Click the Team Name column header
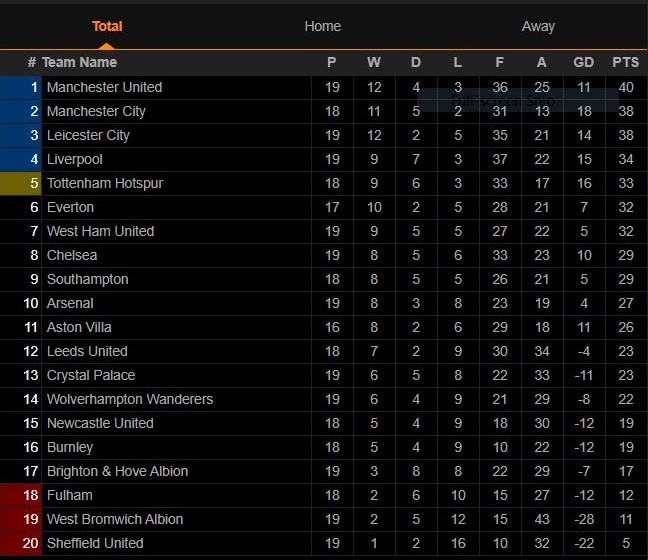Viewport: 648px width, 560px height. pyautogui.click(x=79, y=62)
